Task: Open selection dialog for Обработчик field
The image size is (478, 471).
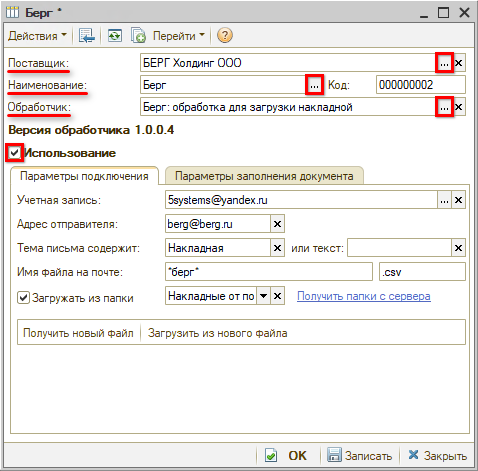Action: coord(444,107)
